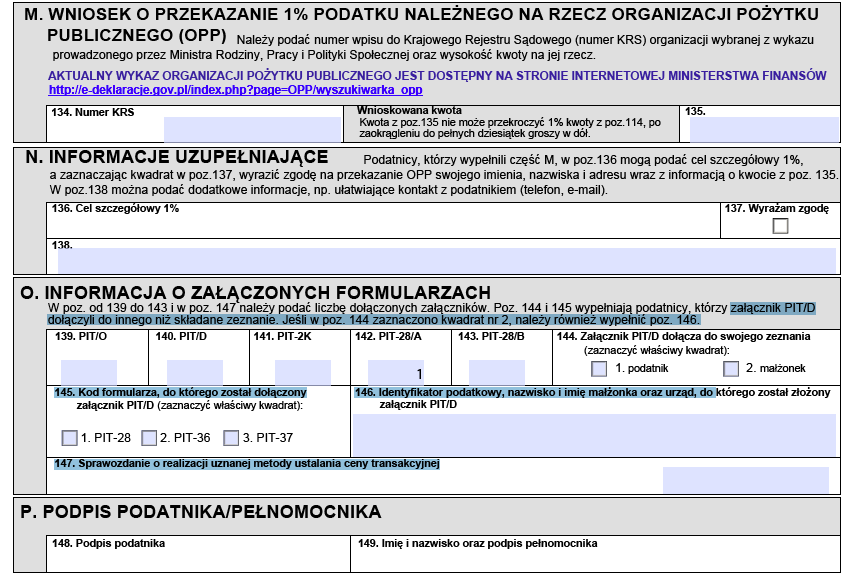
Task: Click the PIT/O attachment count field (139)
Action: [89, 372]
